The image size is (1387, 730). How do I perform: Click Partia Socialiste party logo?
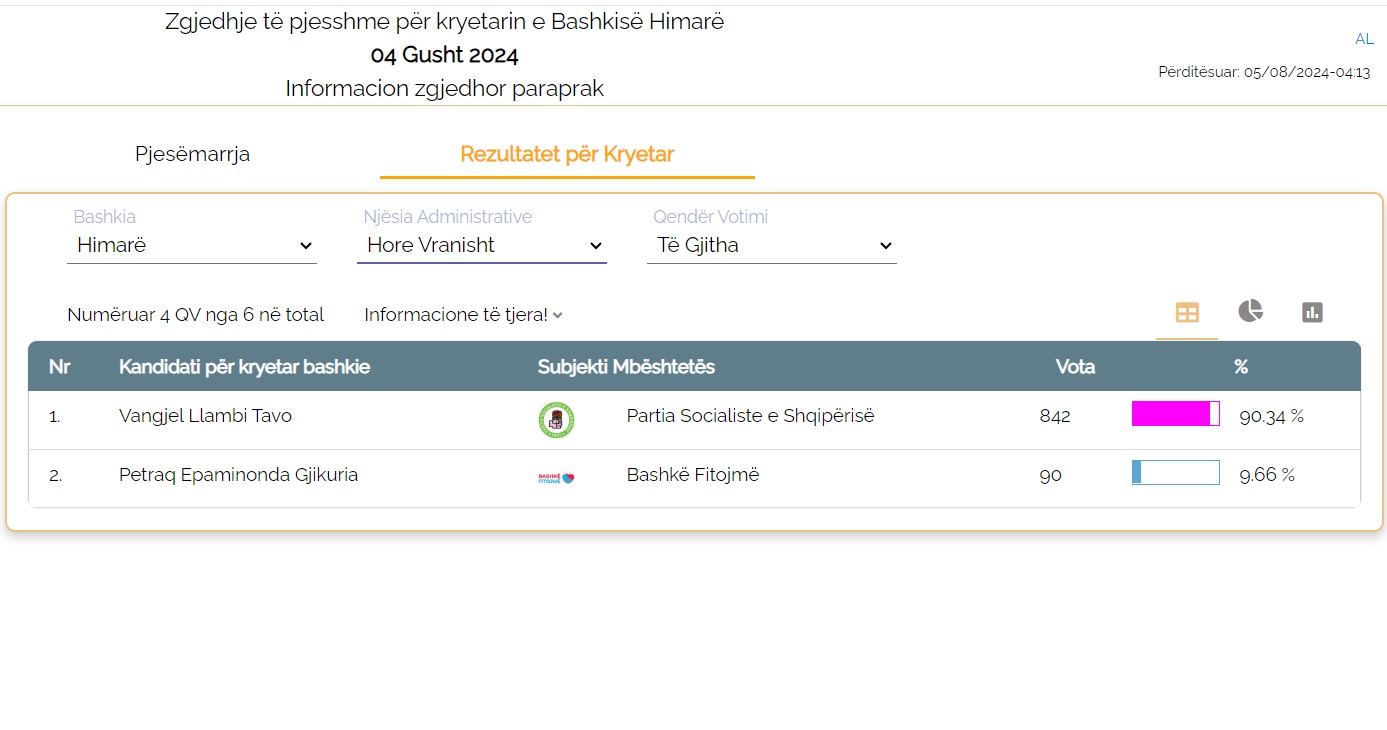(556, 419)
